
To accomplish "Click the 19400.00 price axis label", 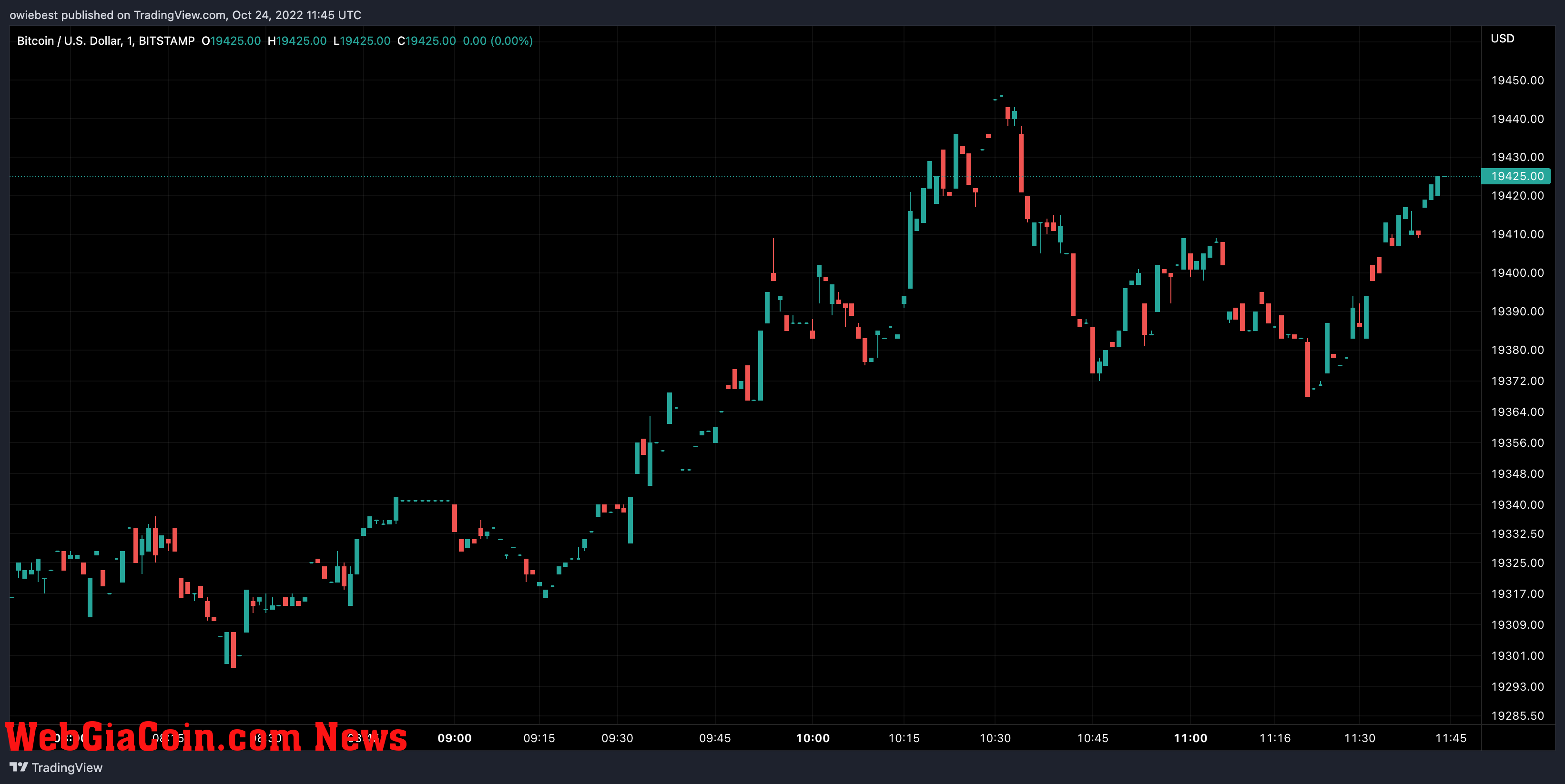I will pos(1517,272).
